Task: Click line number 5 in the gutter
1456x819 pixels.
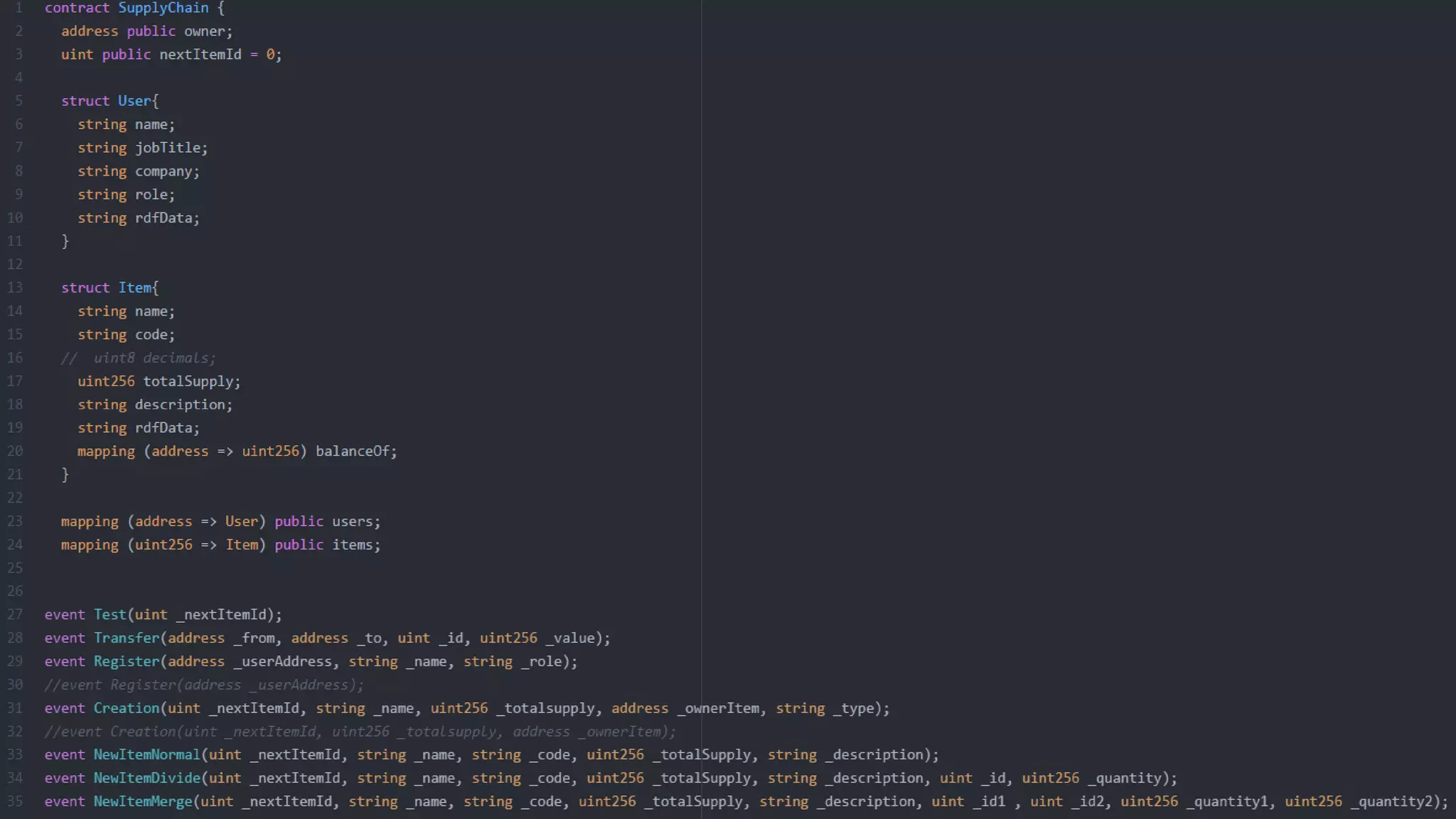Action: point(18,101)
